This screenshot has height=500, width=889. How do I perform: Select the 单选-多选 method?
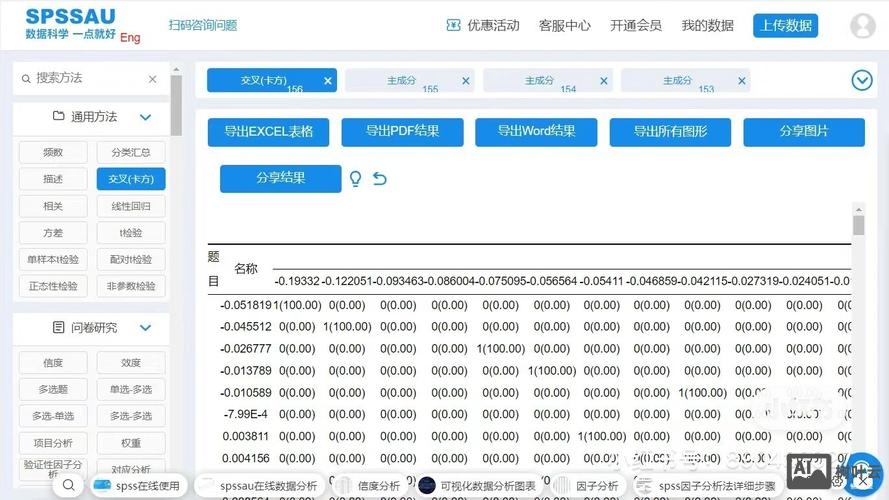tap(131, 389)
